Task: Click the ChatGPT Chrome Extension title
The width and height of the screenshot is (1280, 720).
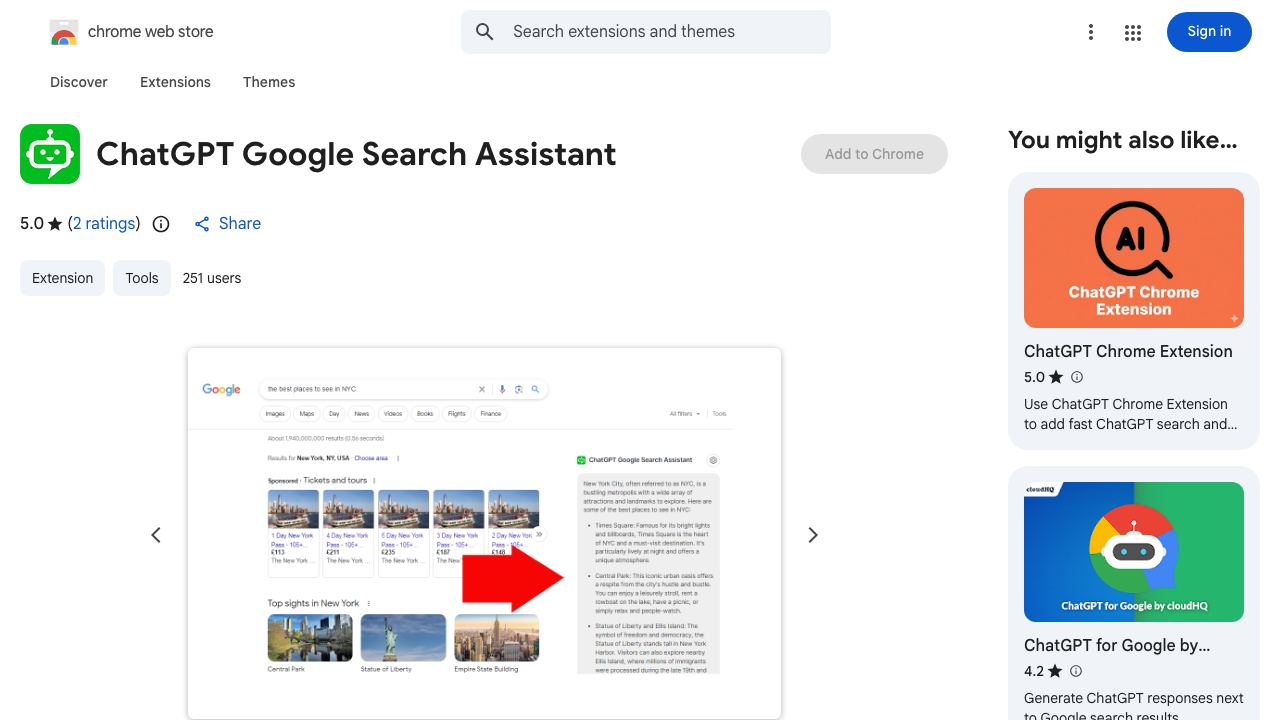Action: [x=1128, y=351]
